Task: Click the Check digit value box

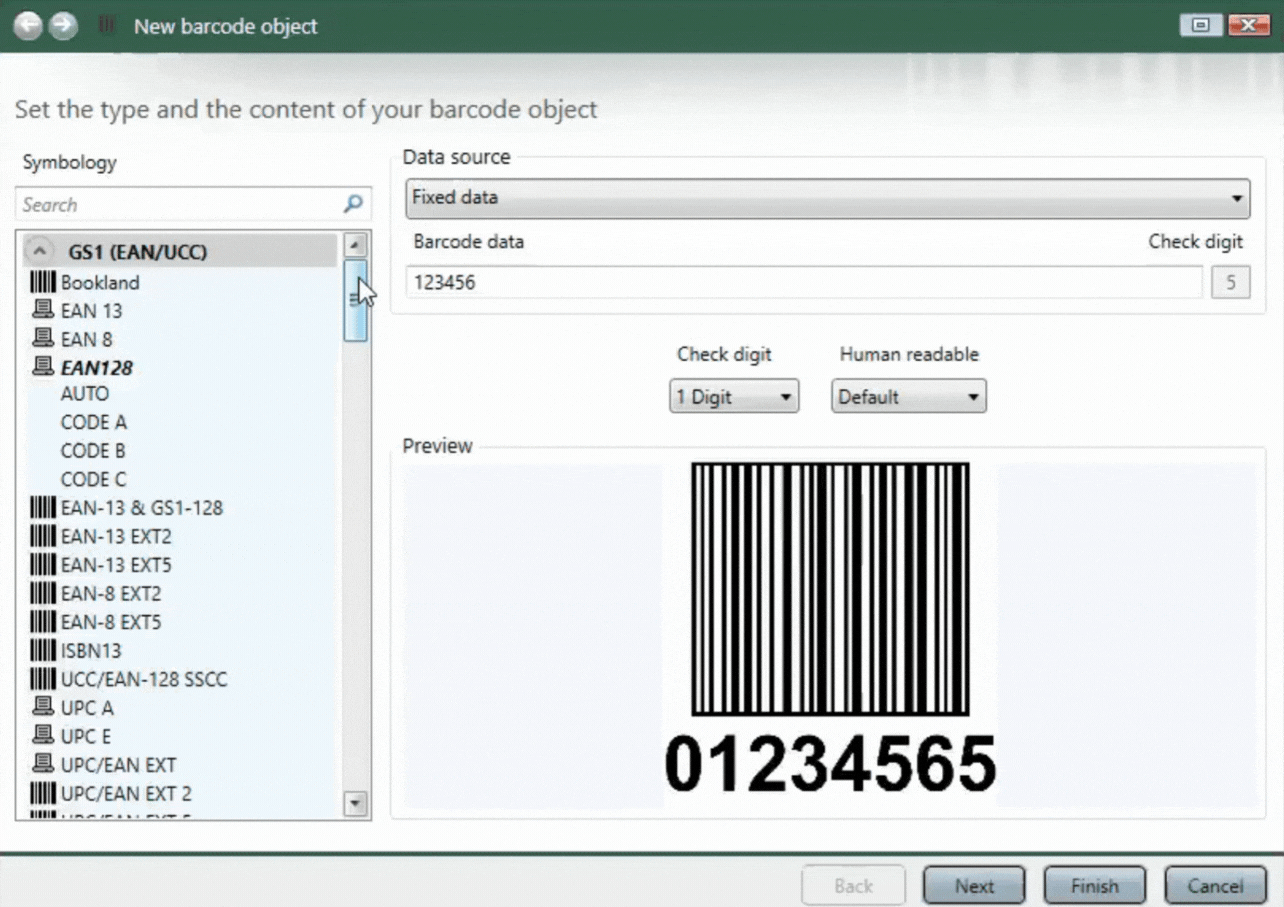Action: [1231, 282]
